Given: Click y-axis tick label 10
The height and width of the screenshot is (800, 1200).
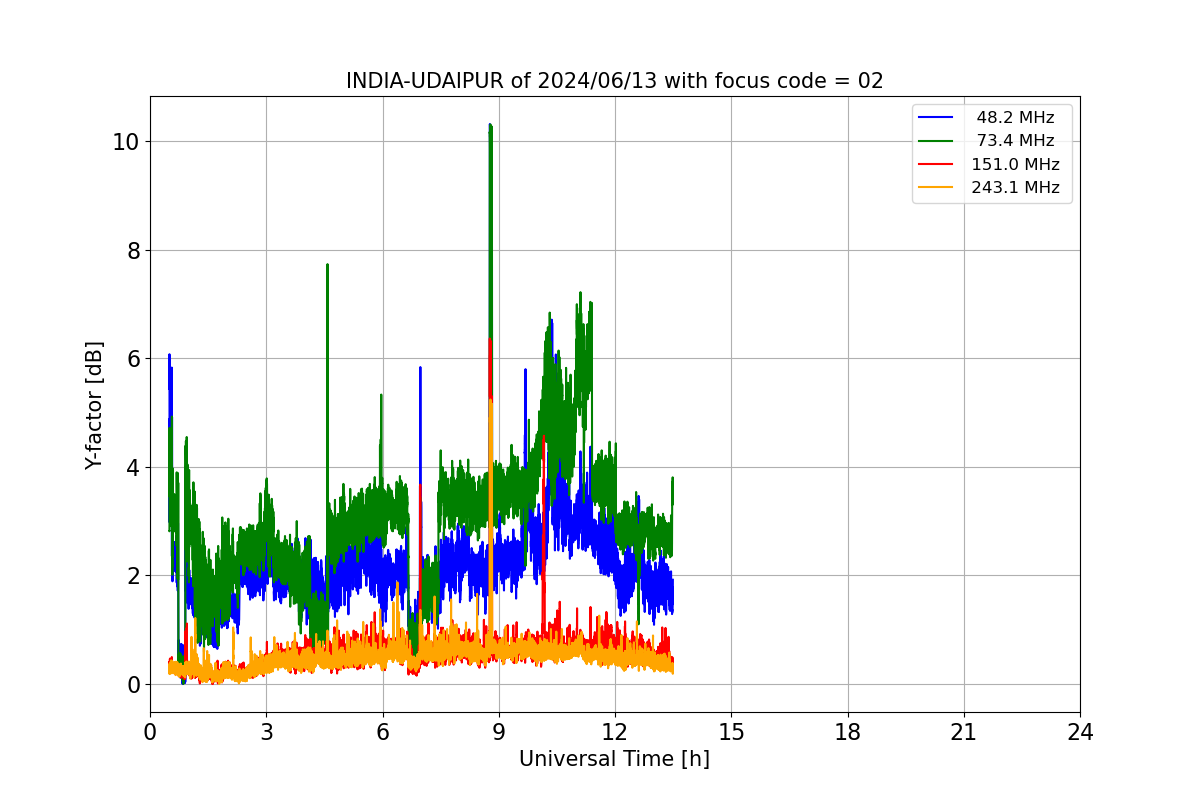Looking at the screenshot, I should pos(125,141).
